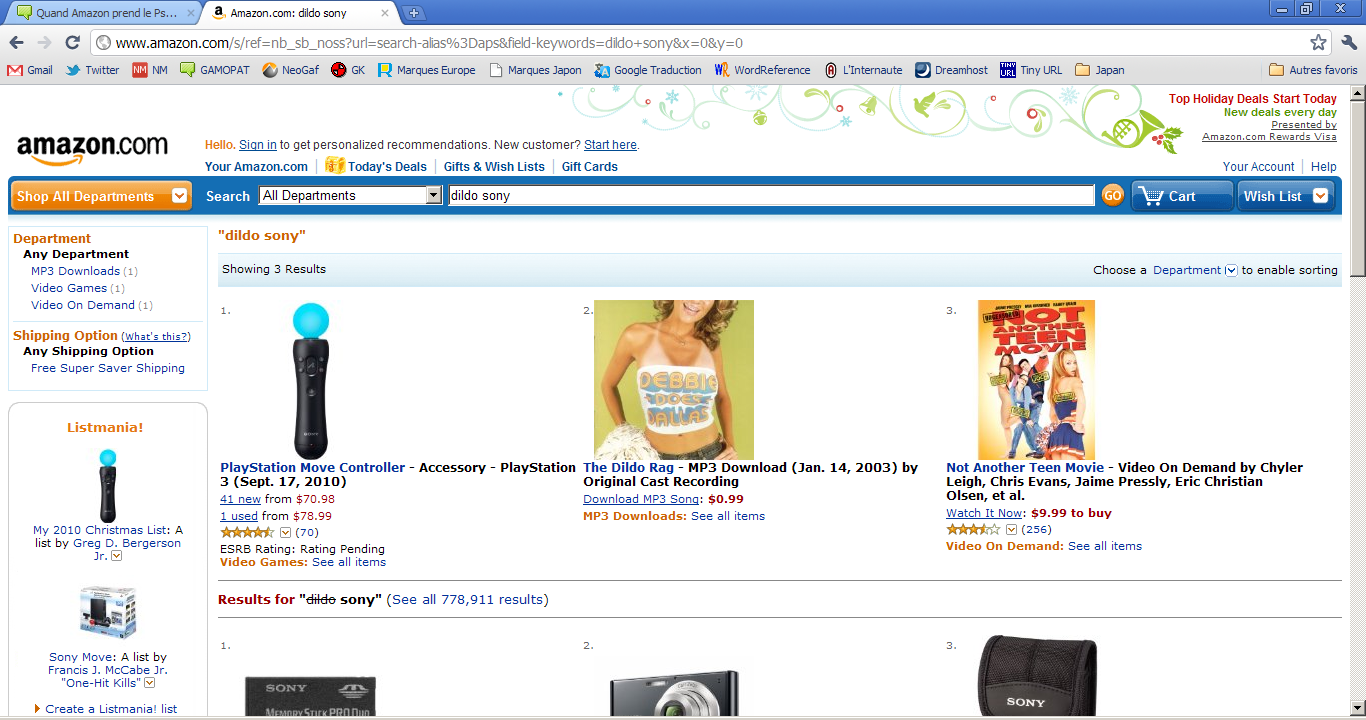Image resolution: width=1366 pixels, height=720 pixels.
Task: Click the 41 new offers link
Action: [240, 499]
